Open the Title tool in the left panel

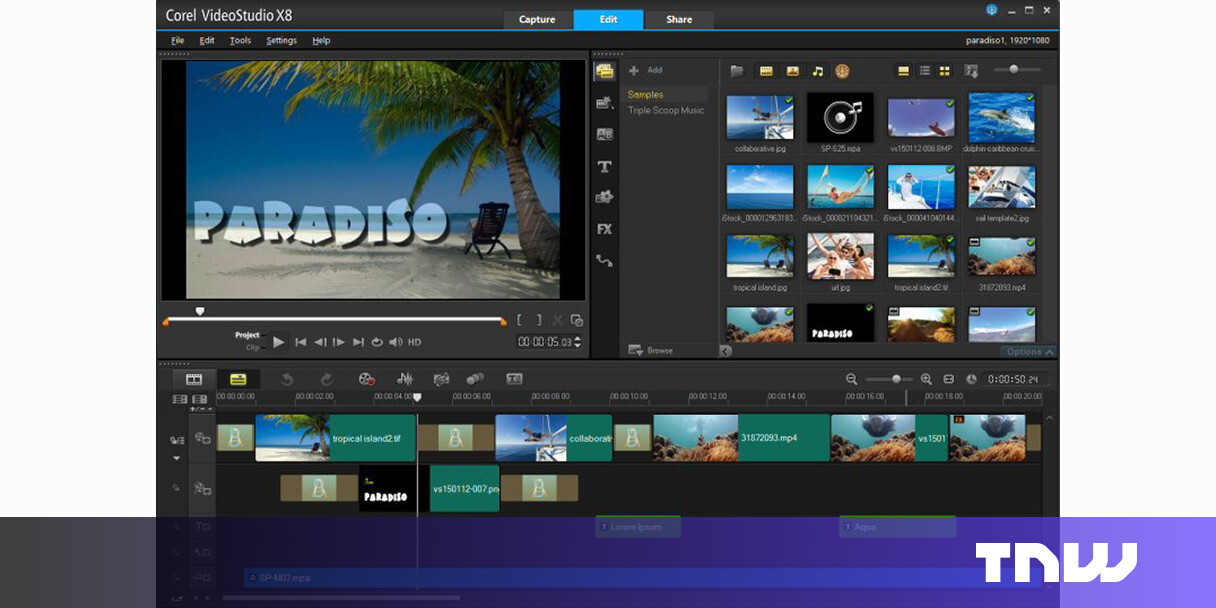604,167
